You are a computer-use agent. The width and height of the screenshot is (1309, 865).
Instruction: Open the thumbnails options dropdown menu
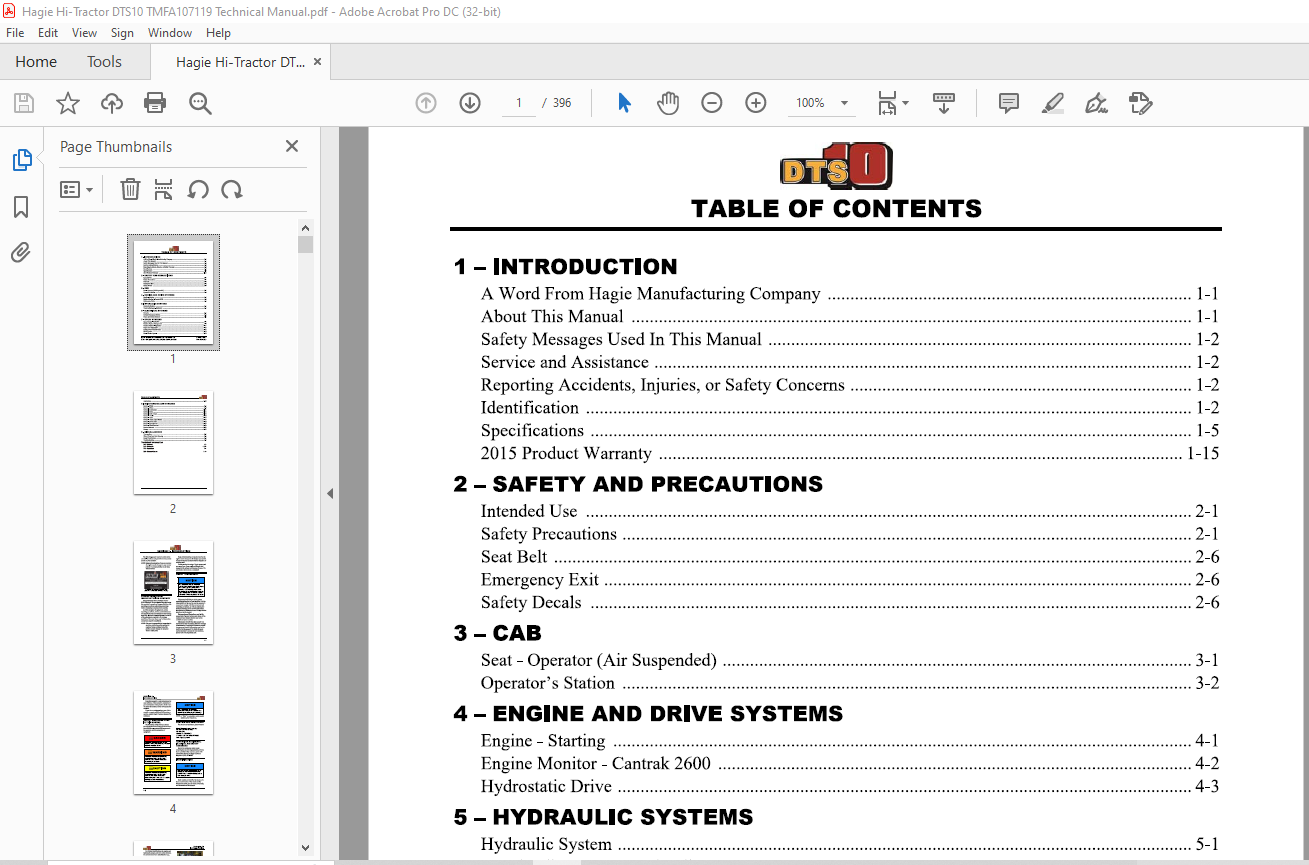(x=76, y=189)
